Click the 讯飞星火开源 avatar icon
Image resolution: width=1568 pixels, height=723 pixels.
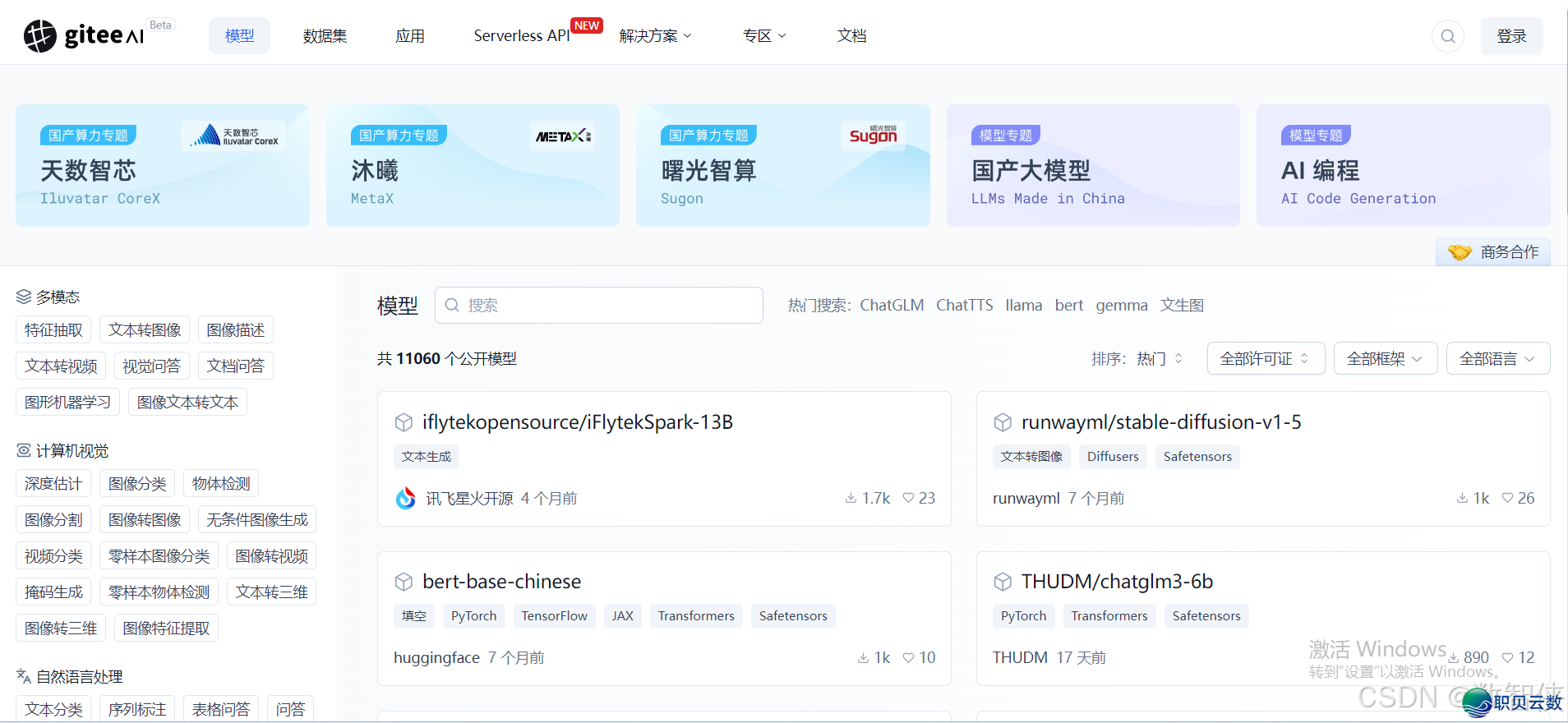(406, 499)
